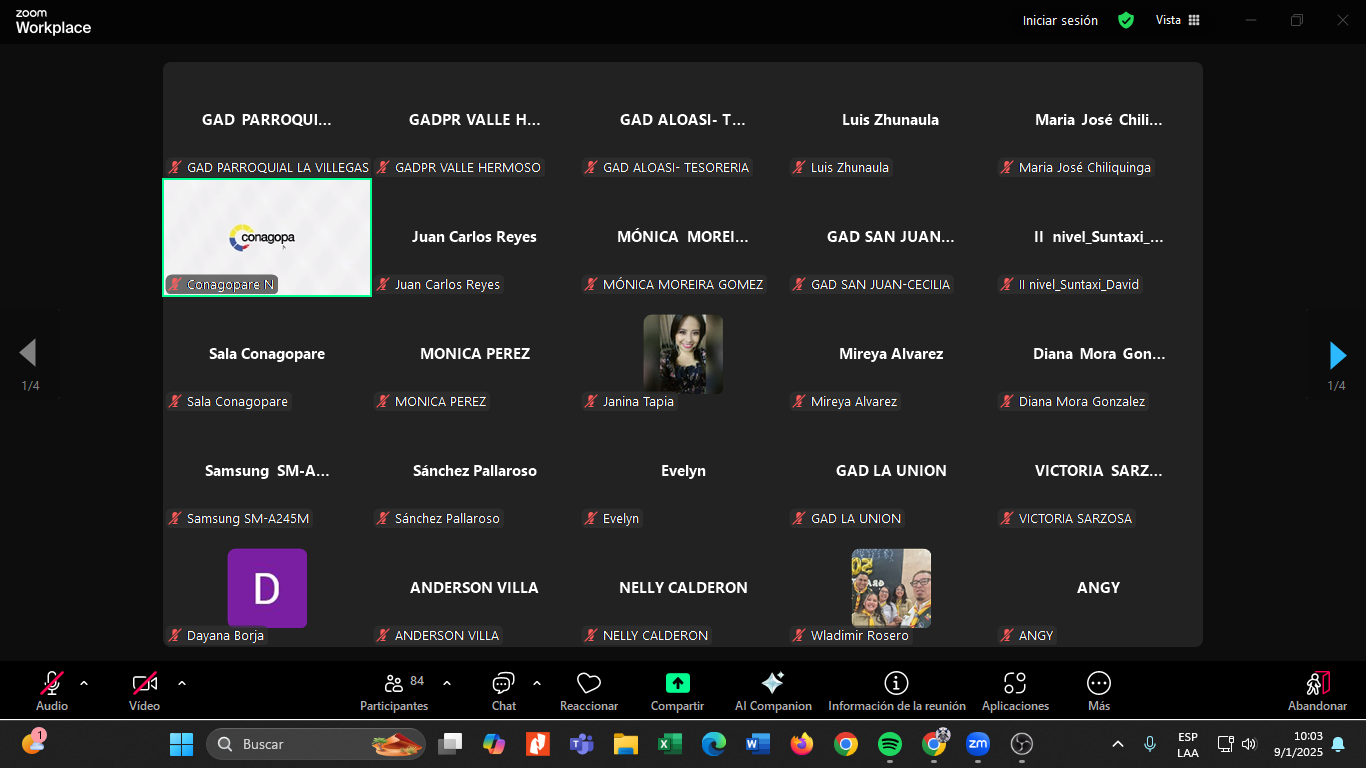Leave the meeting via Abandonar
The height and width of the screenshot is (768, 1366).
pos(1317,690)
